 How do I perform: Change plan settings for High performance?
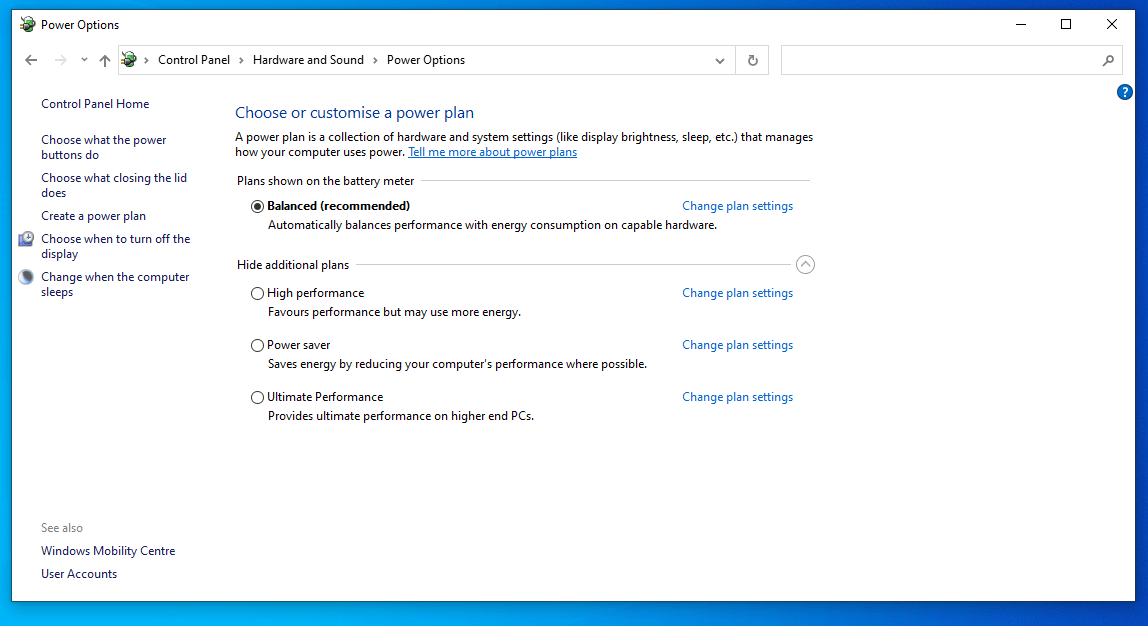coord(737,293)
